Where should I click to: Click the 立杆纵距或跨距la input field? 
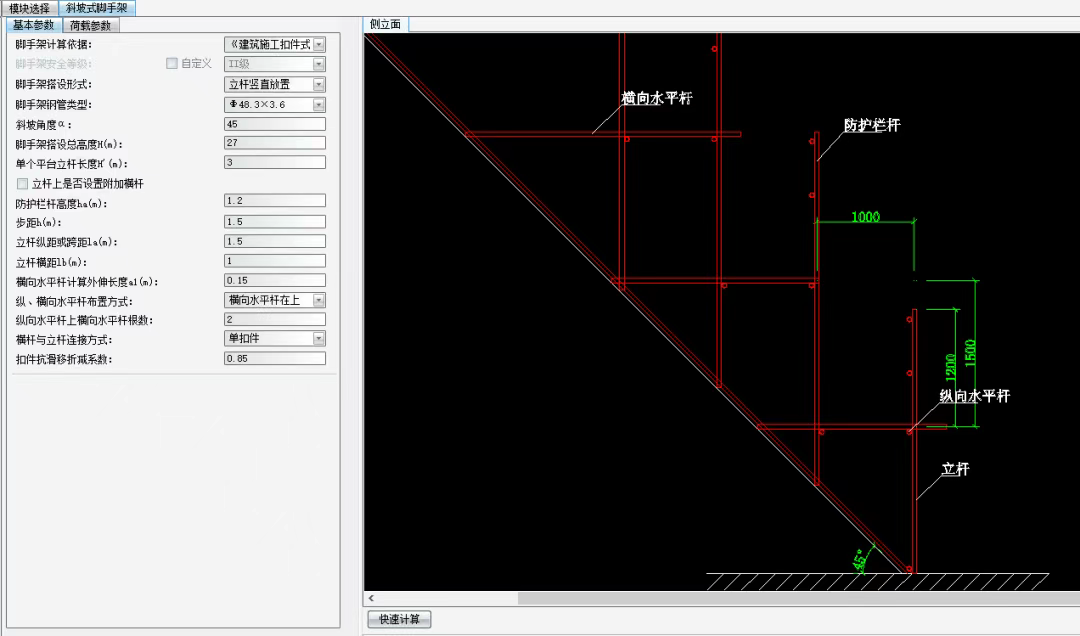tap(275, 242)
